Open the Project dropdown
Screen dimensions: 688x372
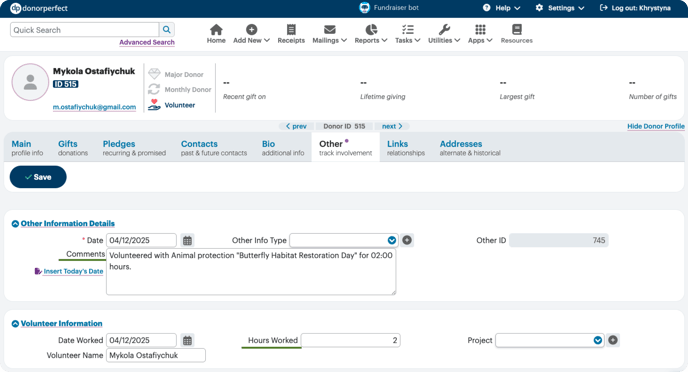coord(550,340)
